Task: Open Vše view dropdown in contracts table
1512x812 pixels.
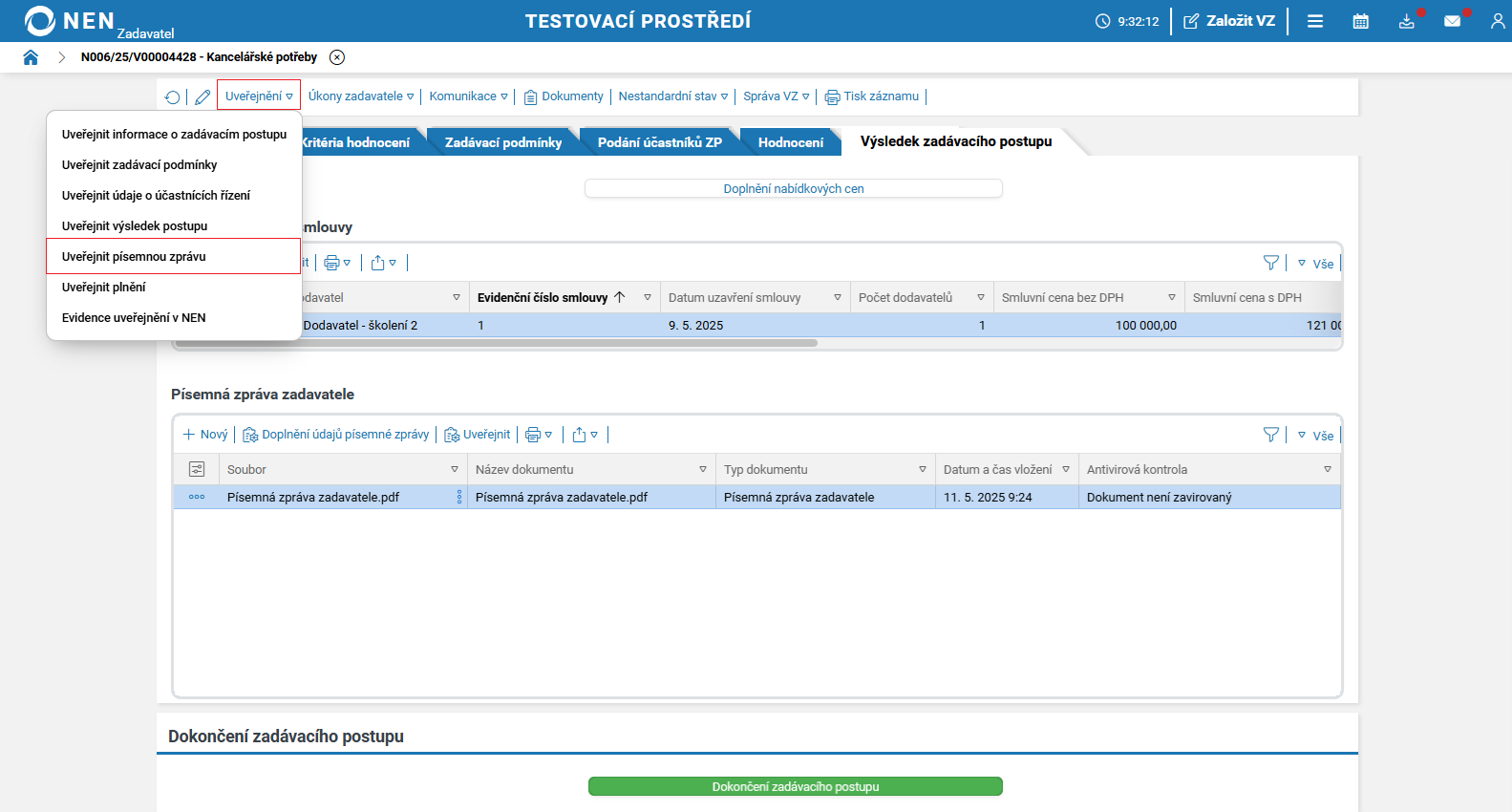Action: tap(1315, 264)
